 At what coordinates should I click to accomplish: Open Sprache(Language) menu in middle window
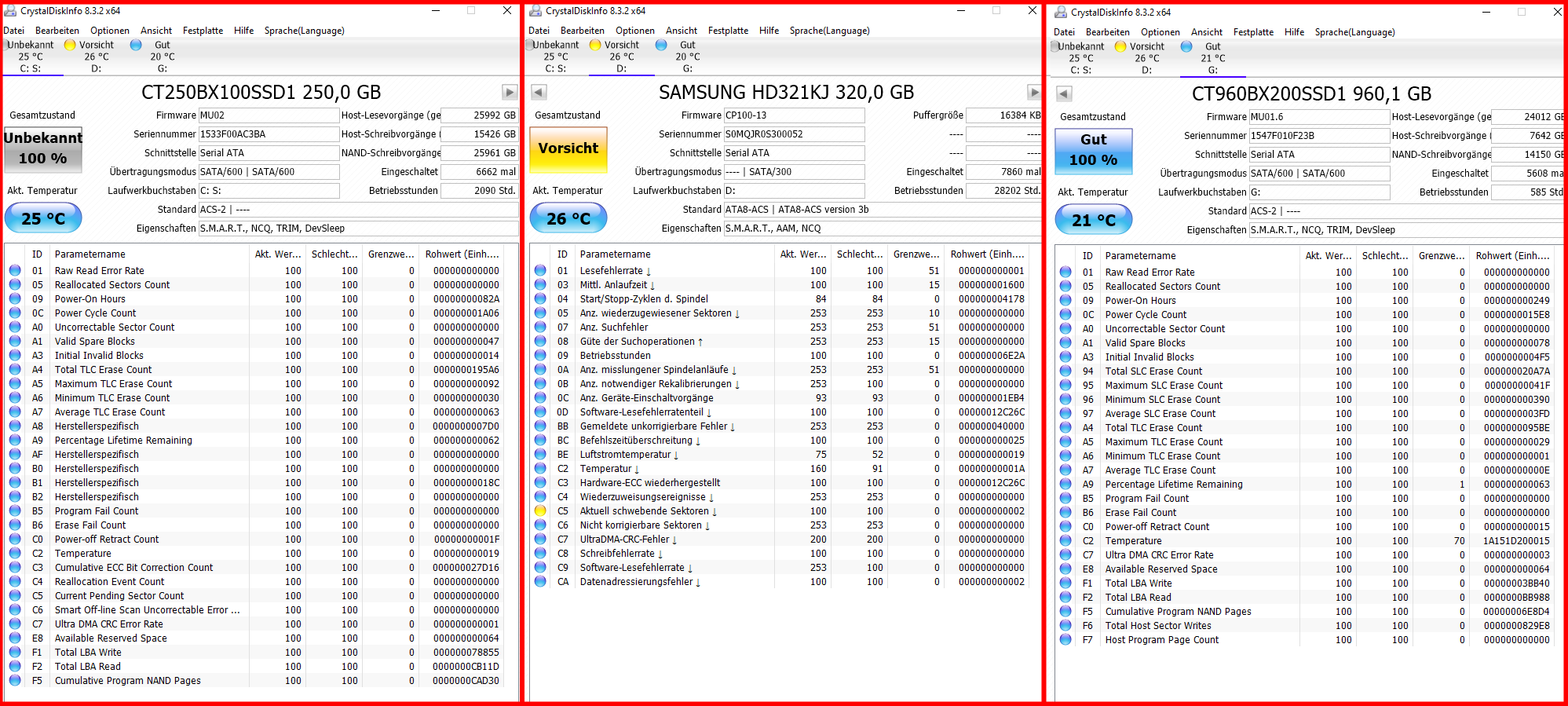830,31
